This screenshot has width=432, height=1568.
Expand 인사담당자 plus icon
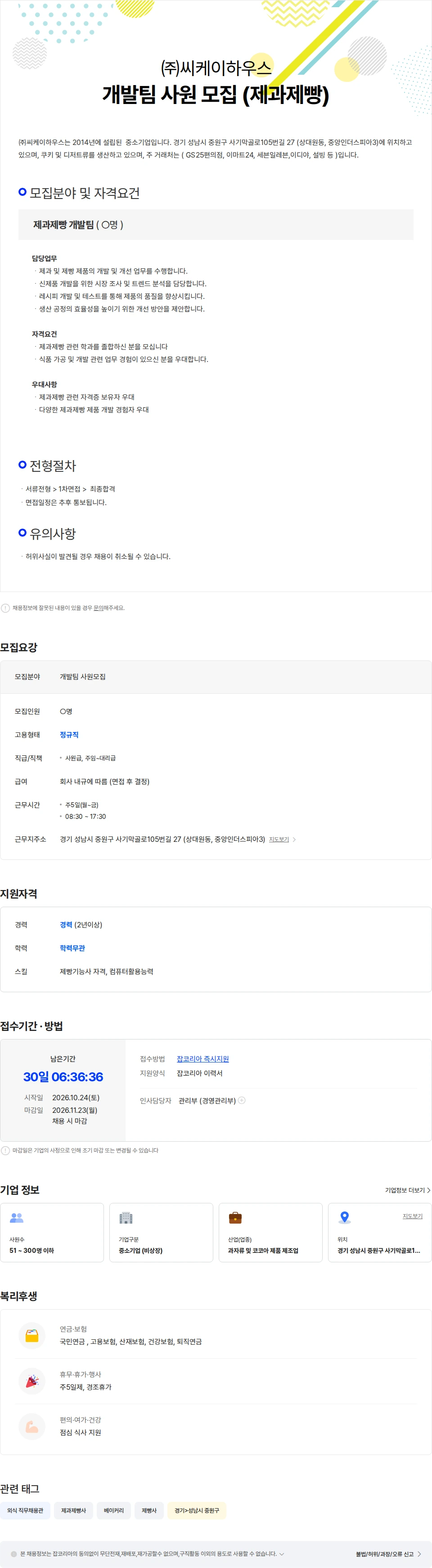(x=242, y=1101)
